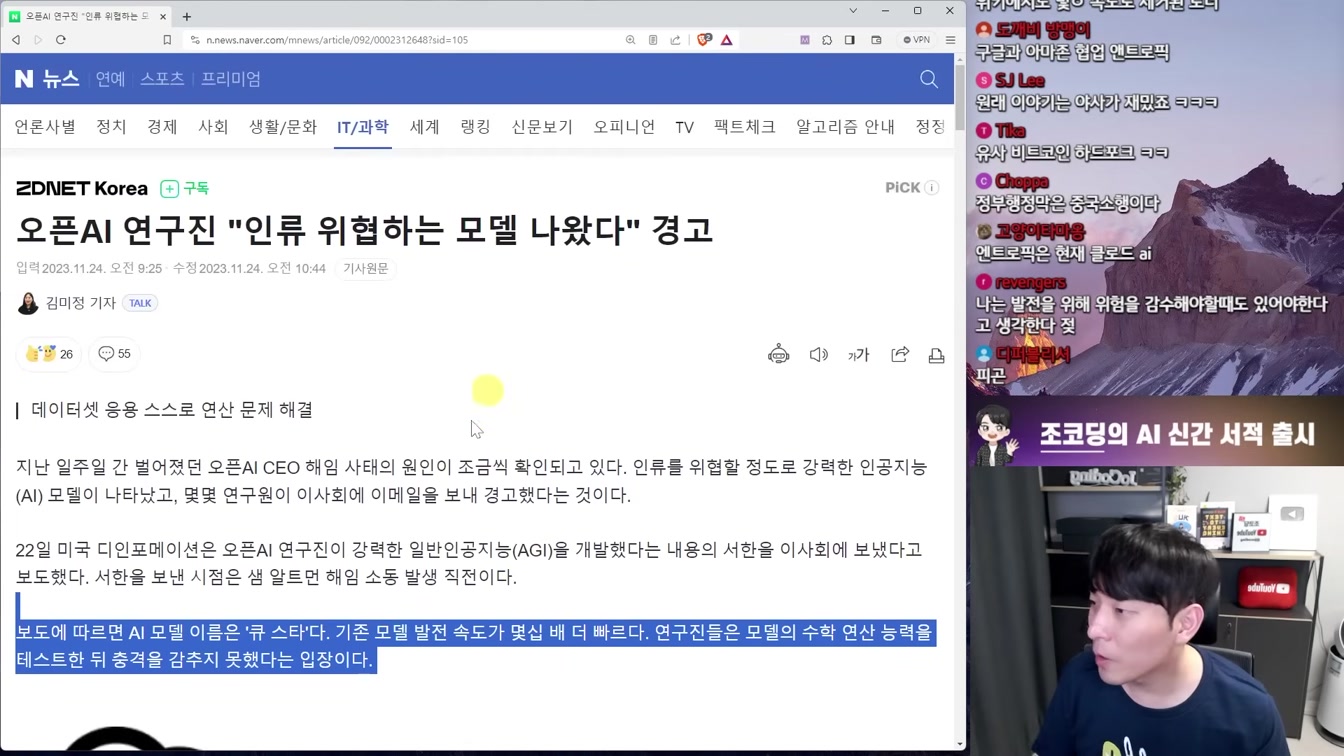This screenshot has height=756, width=1344.
Task: Open the purple M extension icon
Action: point(805,40)
